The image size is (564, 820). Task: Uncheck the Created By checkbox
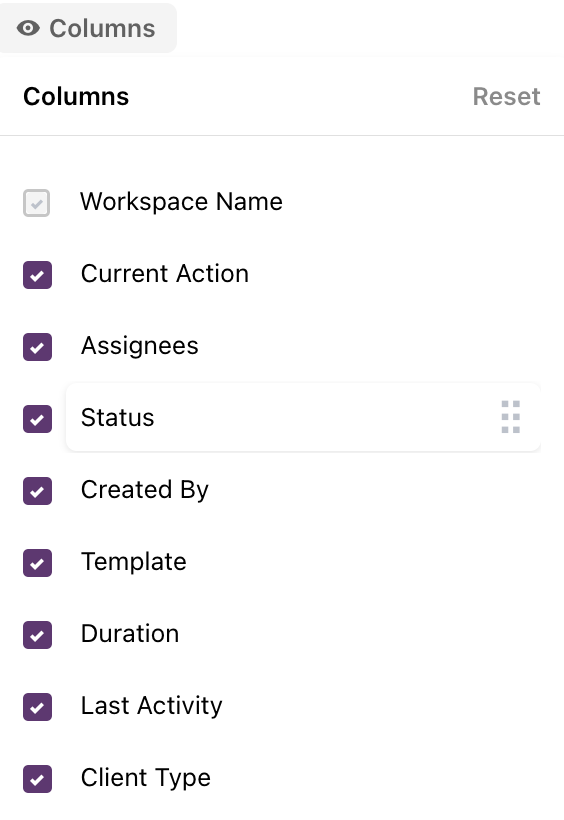[x=37, y=491]
